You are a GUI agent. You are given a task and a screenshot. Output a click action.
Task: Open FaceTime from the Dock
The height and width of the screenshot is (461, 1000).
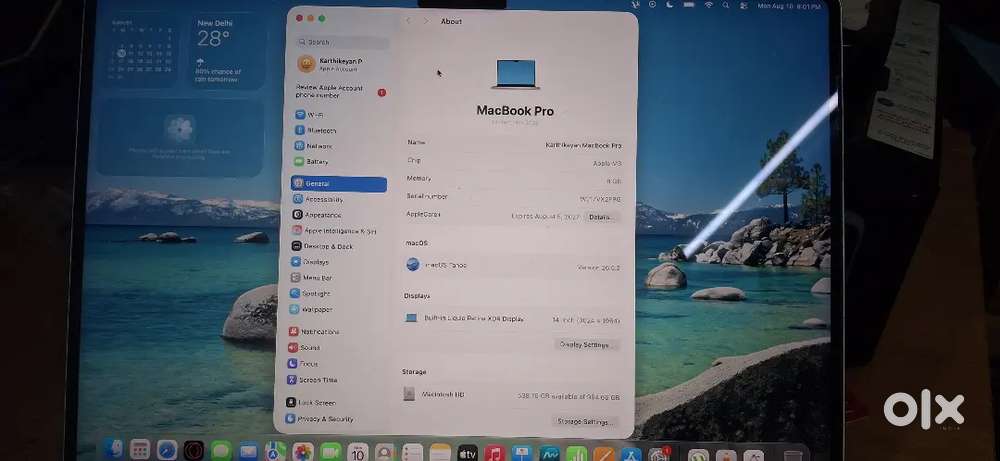pos(330,453)
